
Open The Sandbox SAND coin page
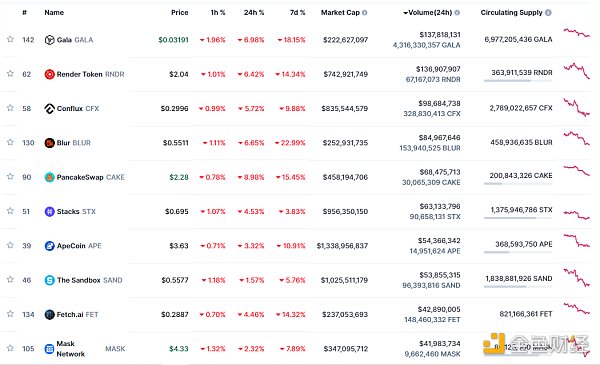click(90, 280)
